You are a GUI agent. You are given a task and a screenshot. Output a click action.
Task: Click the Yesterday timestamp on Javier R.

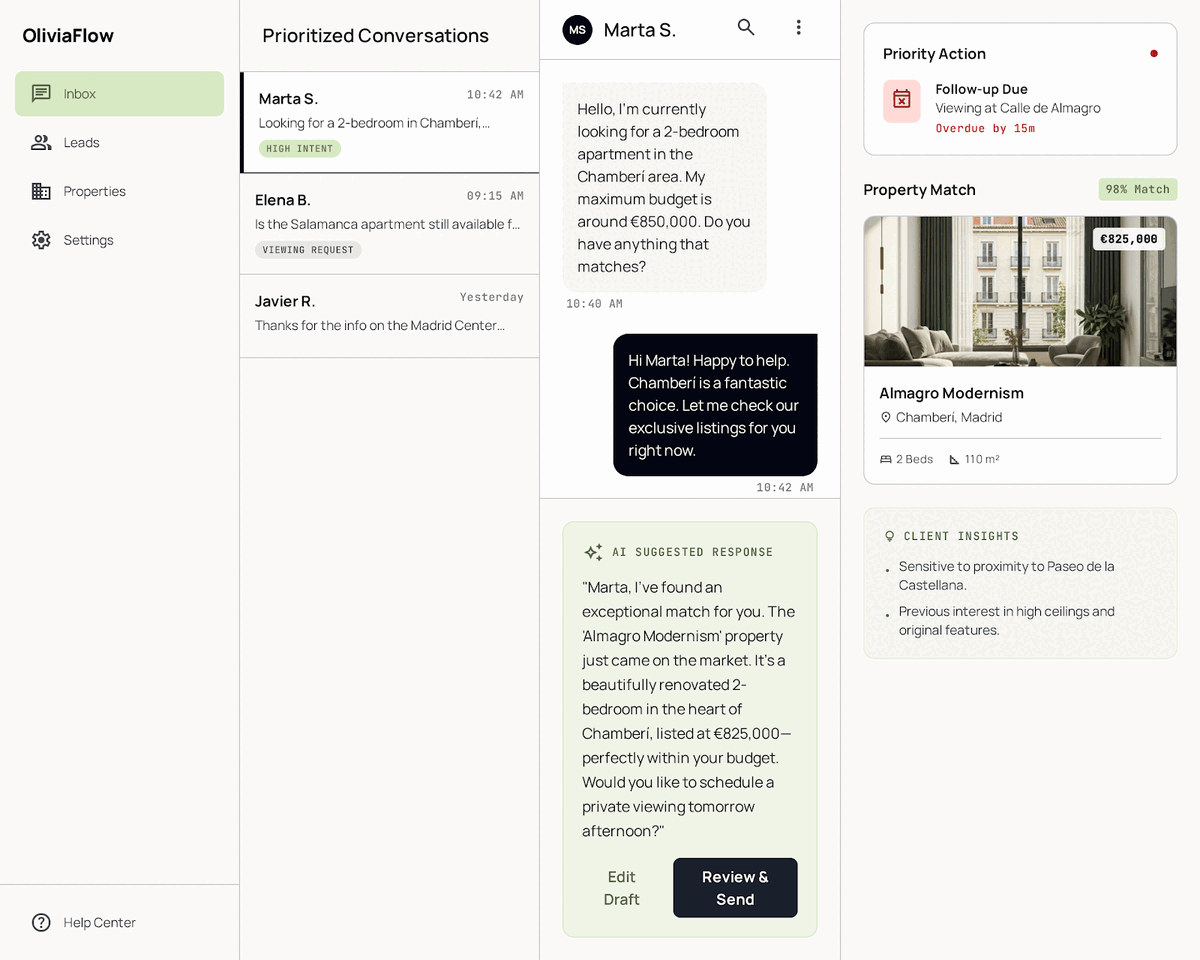492,297
